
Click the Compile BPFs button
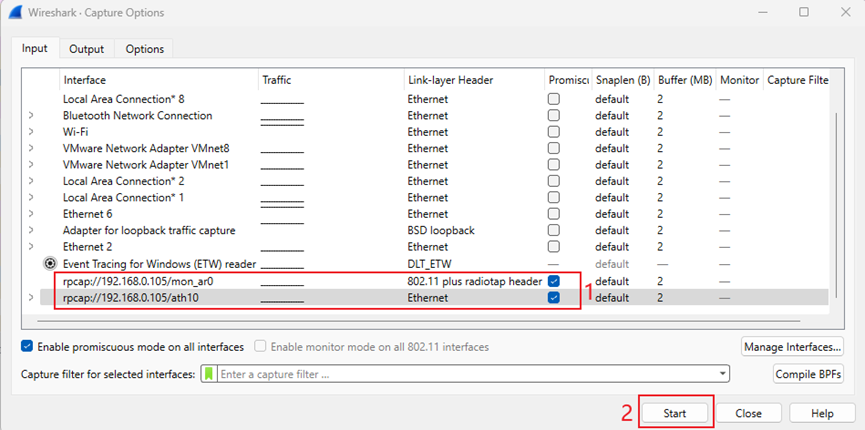pyautogui.click(x=808, y=374)
